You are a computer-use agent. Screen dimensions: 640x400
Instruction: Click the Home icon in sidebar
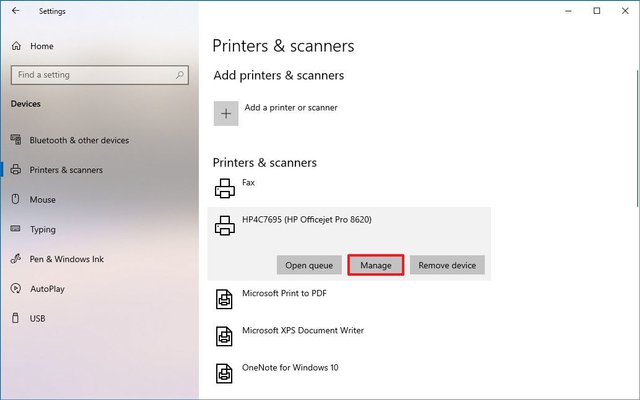point(17,46)
